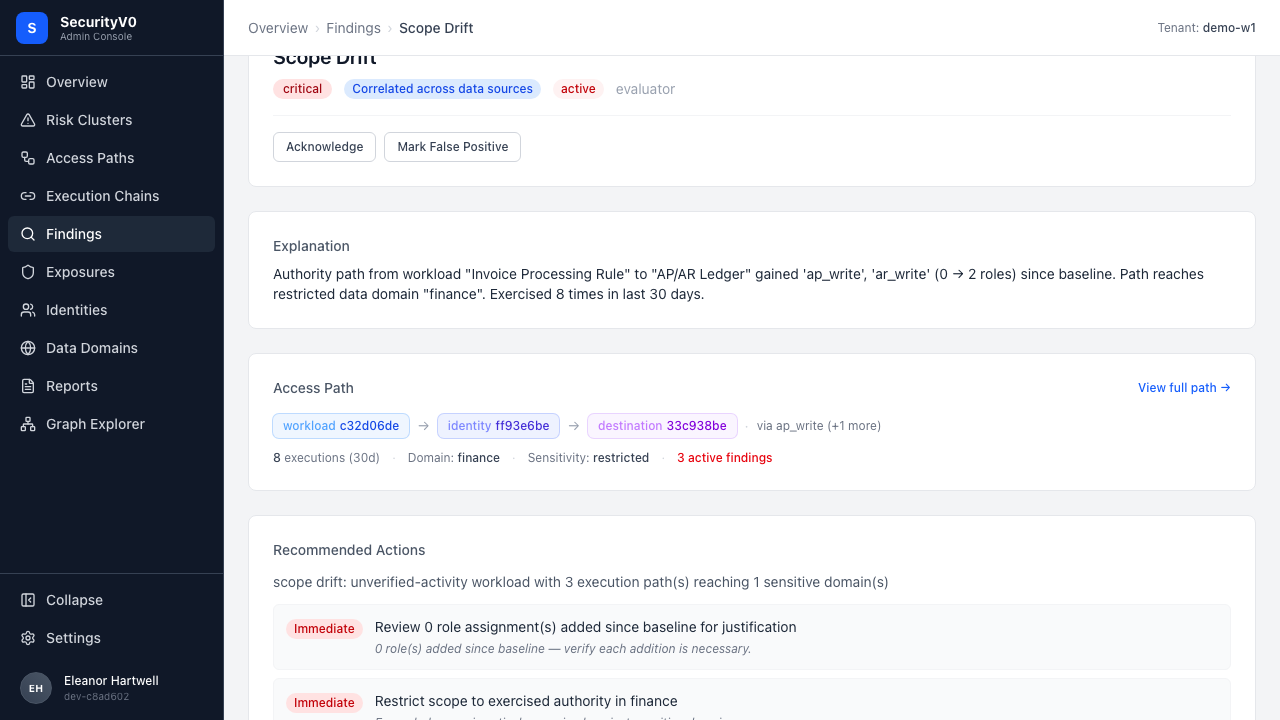Screen dimensions: 1280x720
Task: Click the identity ff93e6be chip
Action: [x=498, y=426]
